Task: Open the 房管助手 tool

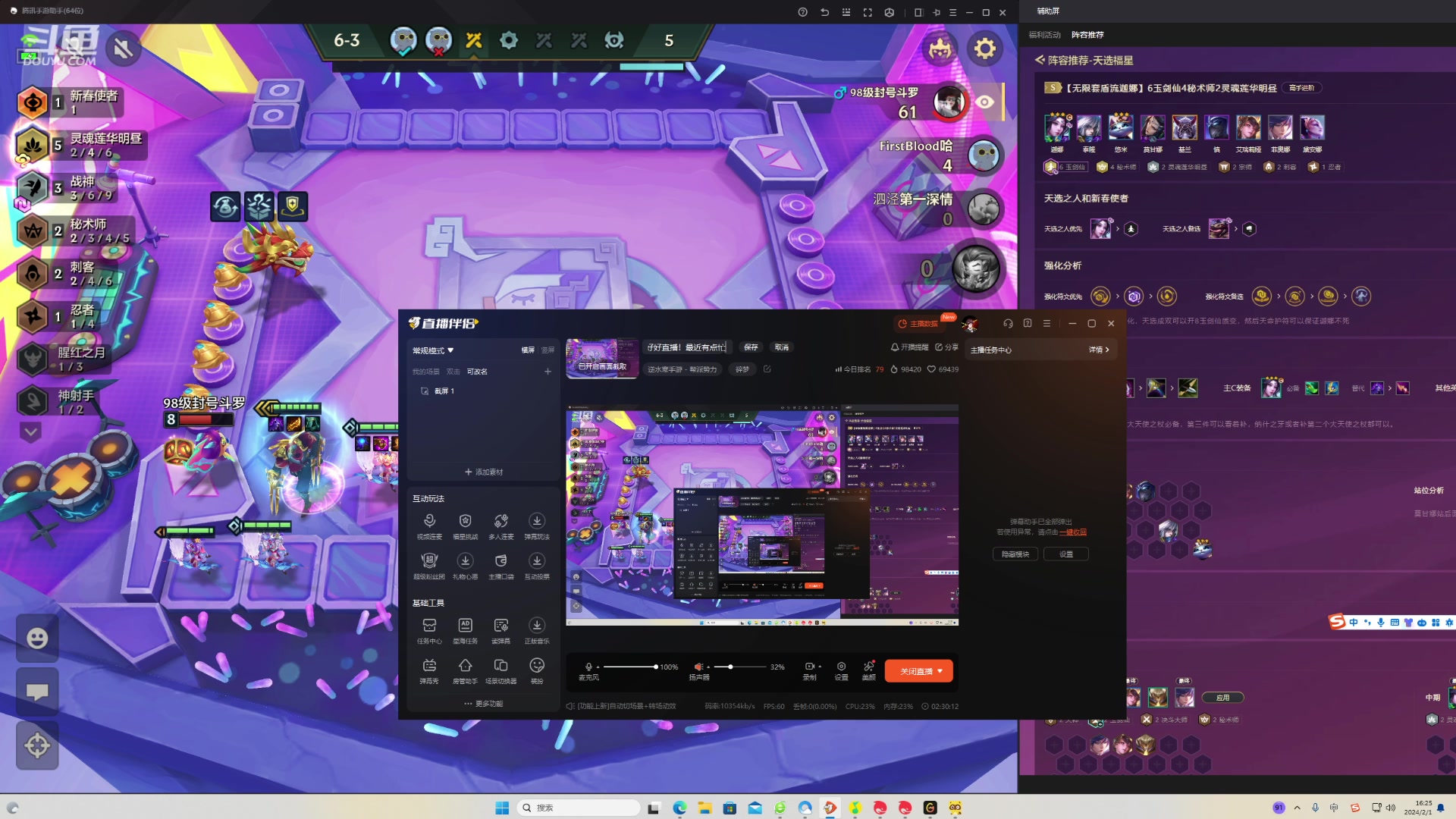Action: point(465,670)
